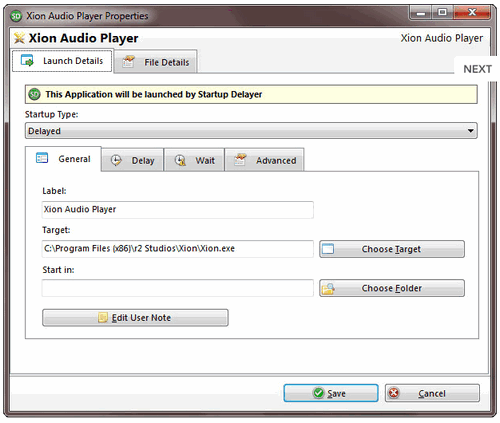Click the Advanced tab notepad icon
This screenshot has height=423, width=500.
pyautogui.click(x=240, y=160)
